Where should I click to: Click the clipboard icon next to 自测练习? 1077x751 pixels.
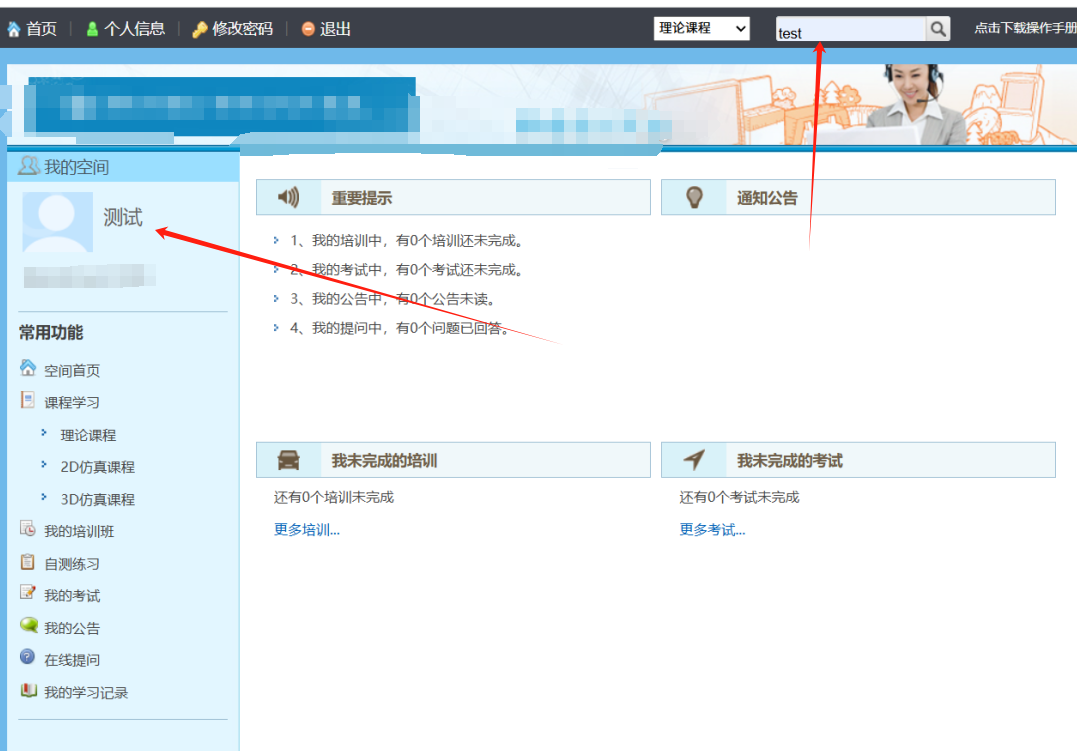[x=27, y=561]
